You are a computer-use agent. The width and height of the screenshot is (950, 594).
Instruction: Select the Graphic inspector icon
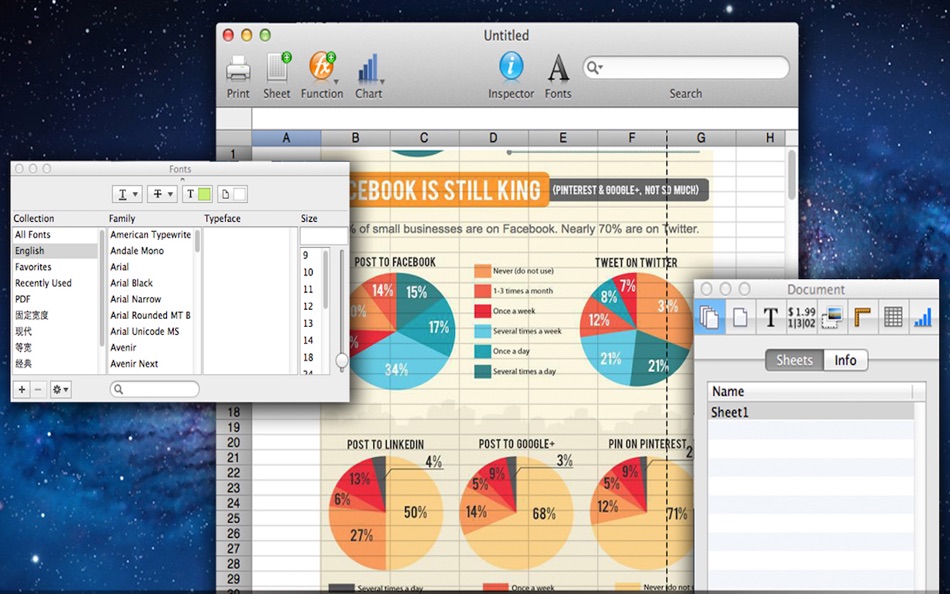832,316
